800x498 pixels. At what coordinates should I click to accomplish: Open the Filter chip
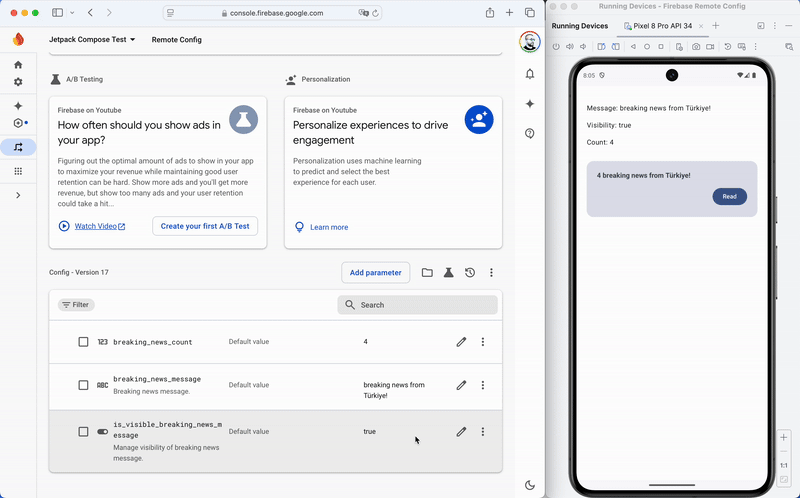pyautogui.click(x=76, y=305)
